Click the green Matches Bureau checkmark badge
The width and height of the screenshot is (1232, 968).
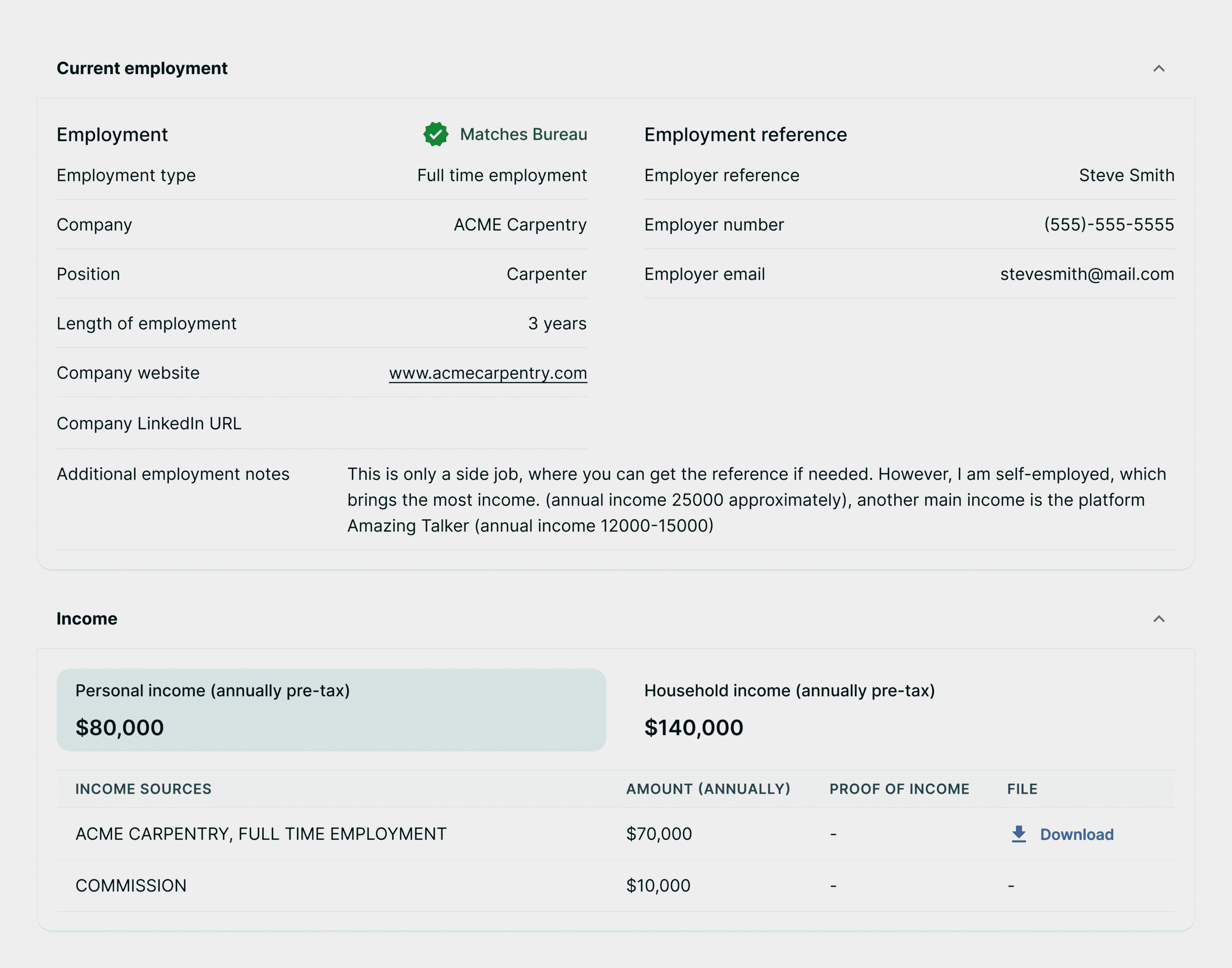tap(436, 134)
